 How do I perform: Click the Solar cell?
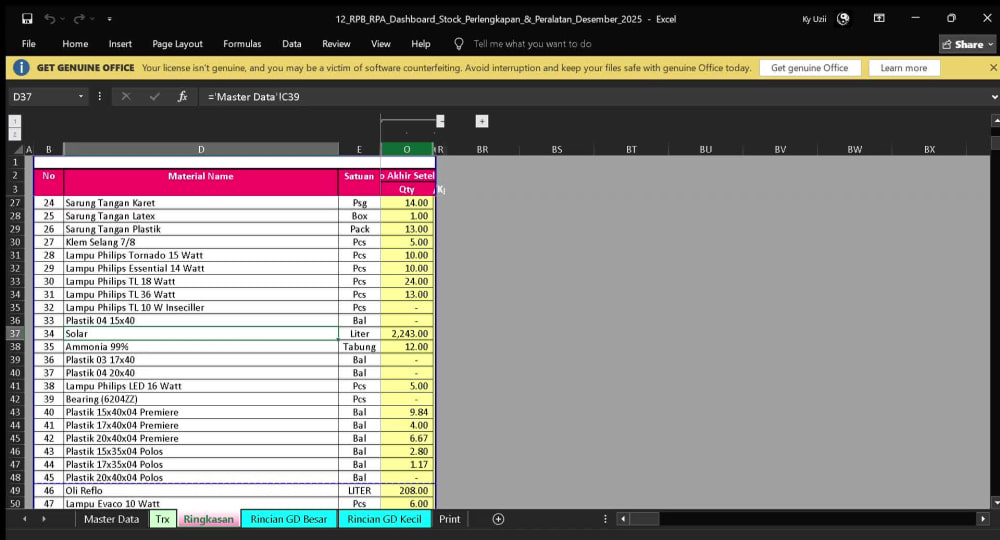tap(201, 333)
